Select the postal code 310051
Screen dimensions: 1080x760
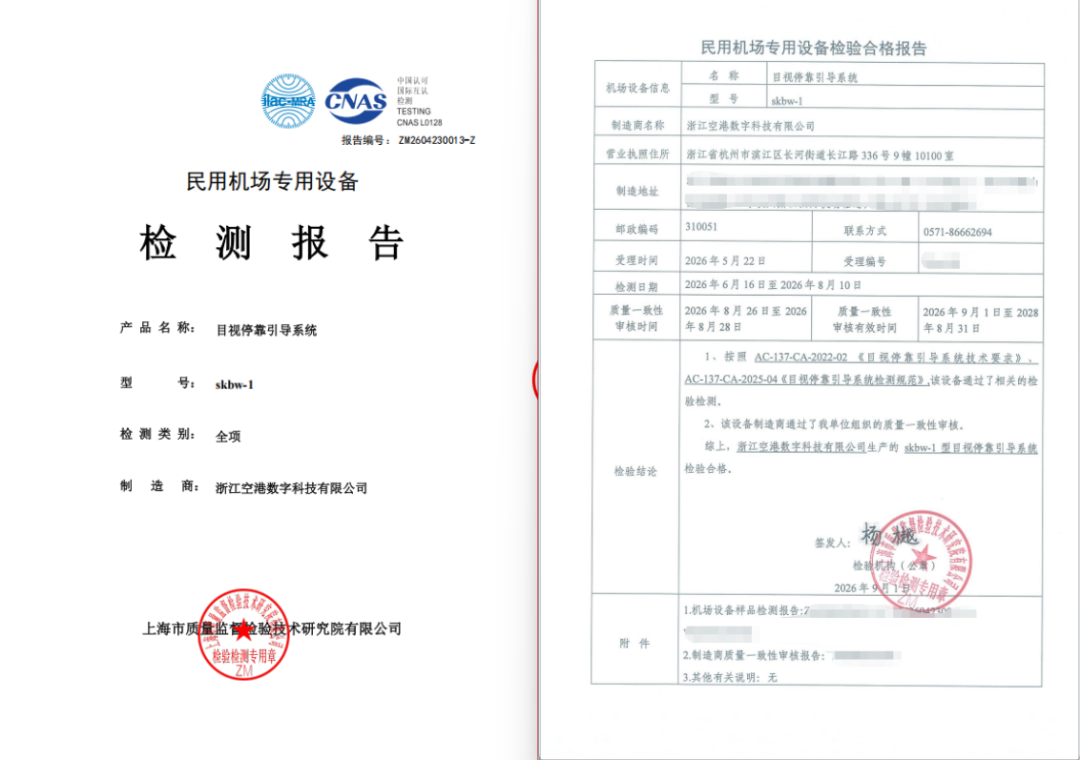pyautogui.click(x=701, y=226)
